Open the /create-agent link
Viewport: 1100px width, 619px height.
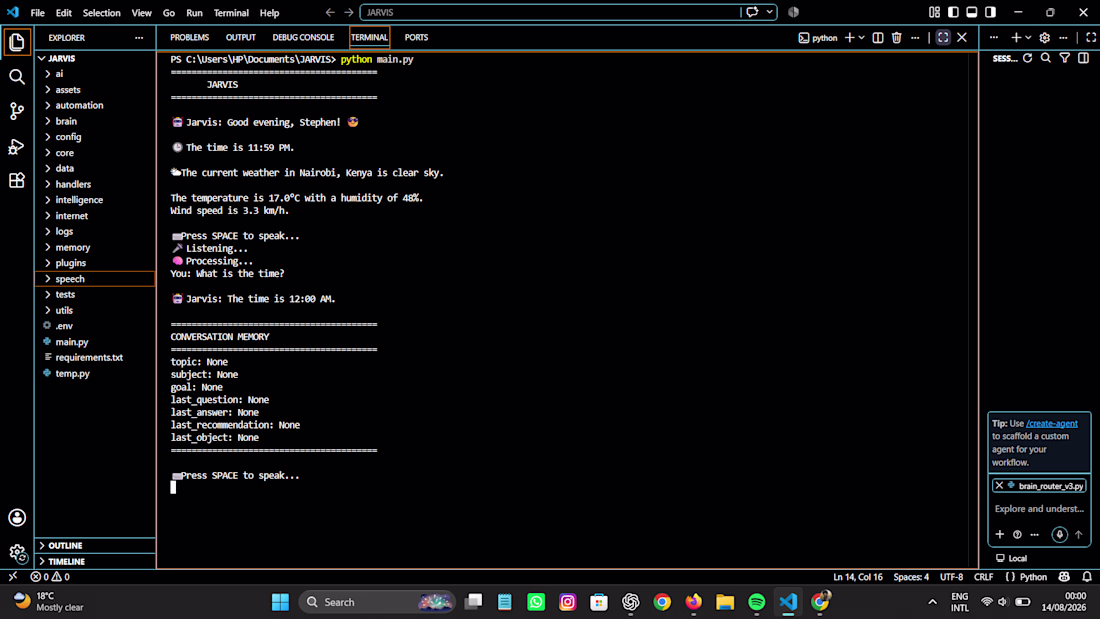click(x=1052, y=423)
